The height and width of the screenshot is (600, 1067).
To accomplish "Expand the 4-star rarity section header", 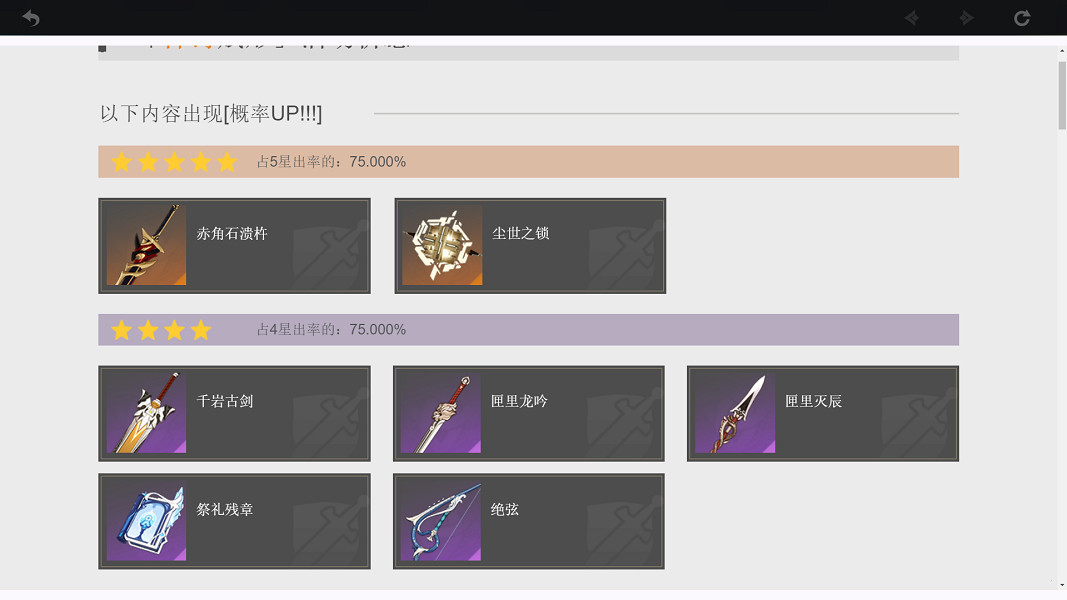I will (528, 329).
